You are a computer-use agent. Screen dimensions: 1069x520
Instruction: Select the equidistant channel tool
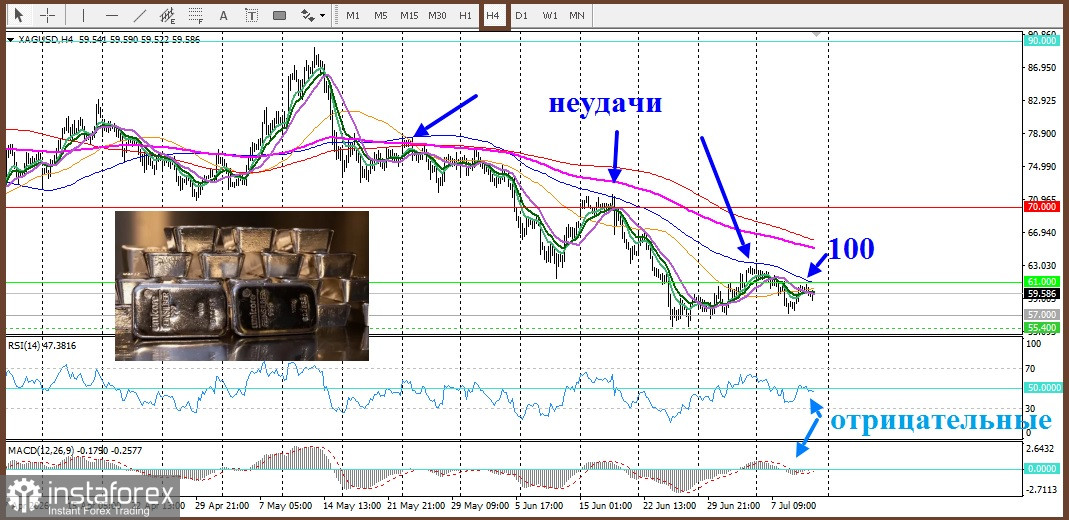(x=168, y=14)
